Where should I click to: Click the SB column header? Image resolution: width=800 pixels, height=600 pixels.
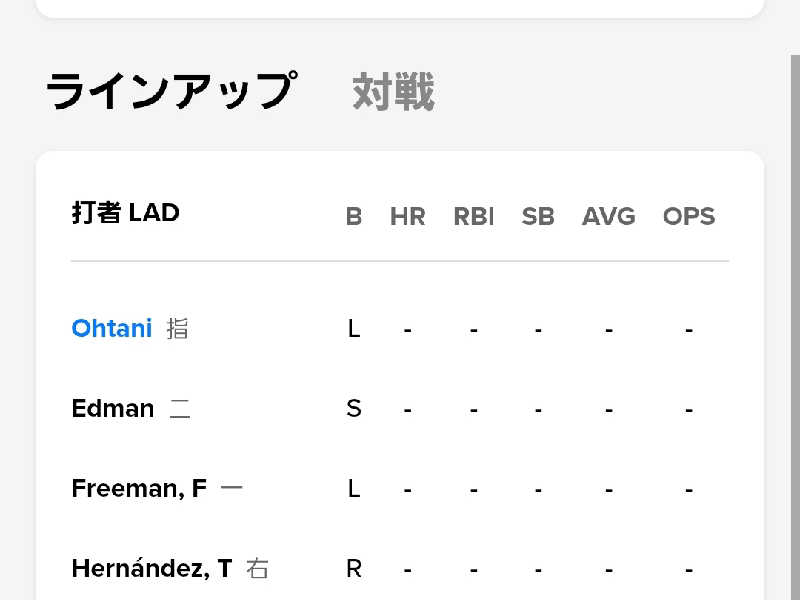(x=538, y=217)
